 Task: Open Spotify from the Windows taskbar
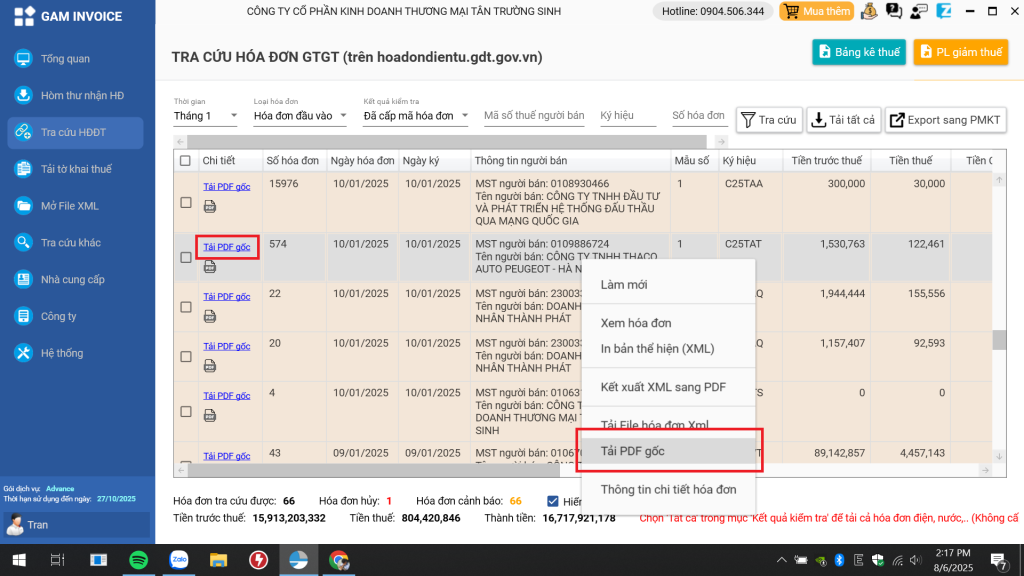click(x=138, y=560)
